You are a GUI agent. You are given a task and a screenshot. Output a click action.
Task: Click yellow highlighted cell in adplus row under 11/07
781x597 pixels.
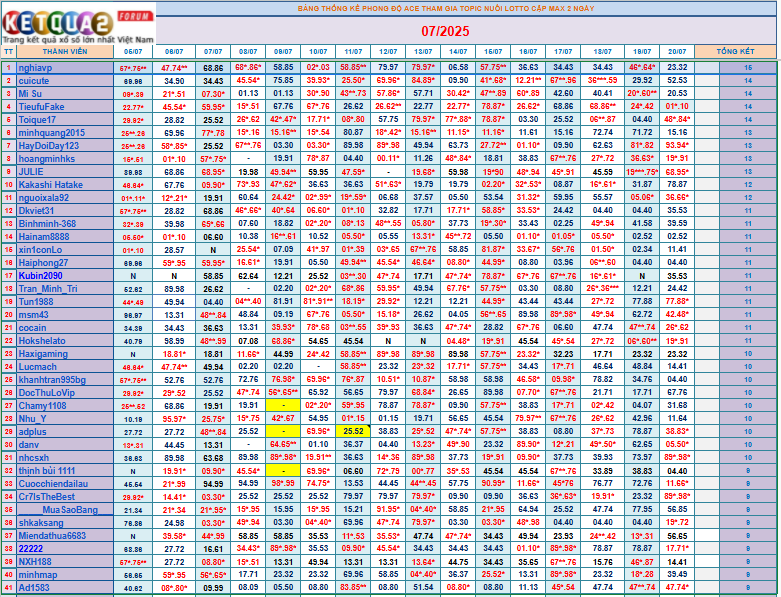[x=354, y=431]
